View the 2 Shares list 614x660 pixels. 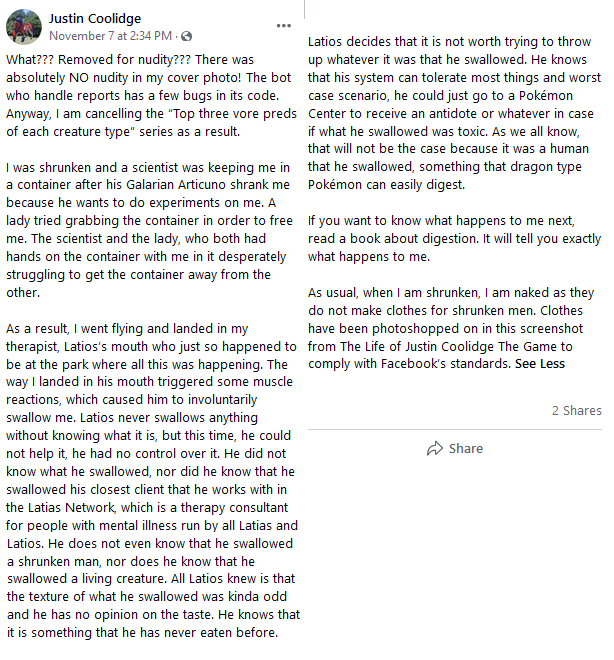[577, 410]
